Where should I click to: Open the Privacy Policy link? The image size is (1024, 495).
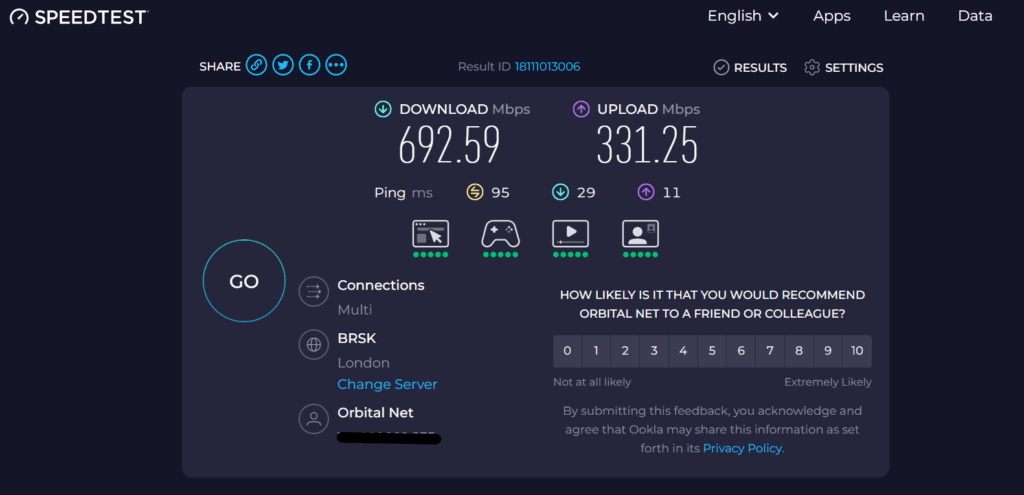pyautogui.click(x=742, y=448)
